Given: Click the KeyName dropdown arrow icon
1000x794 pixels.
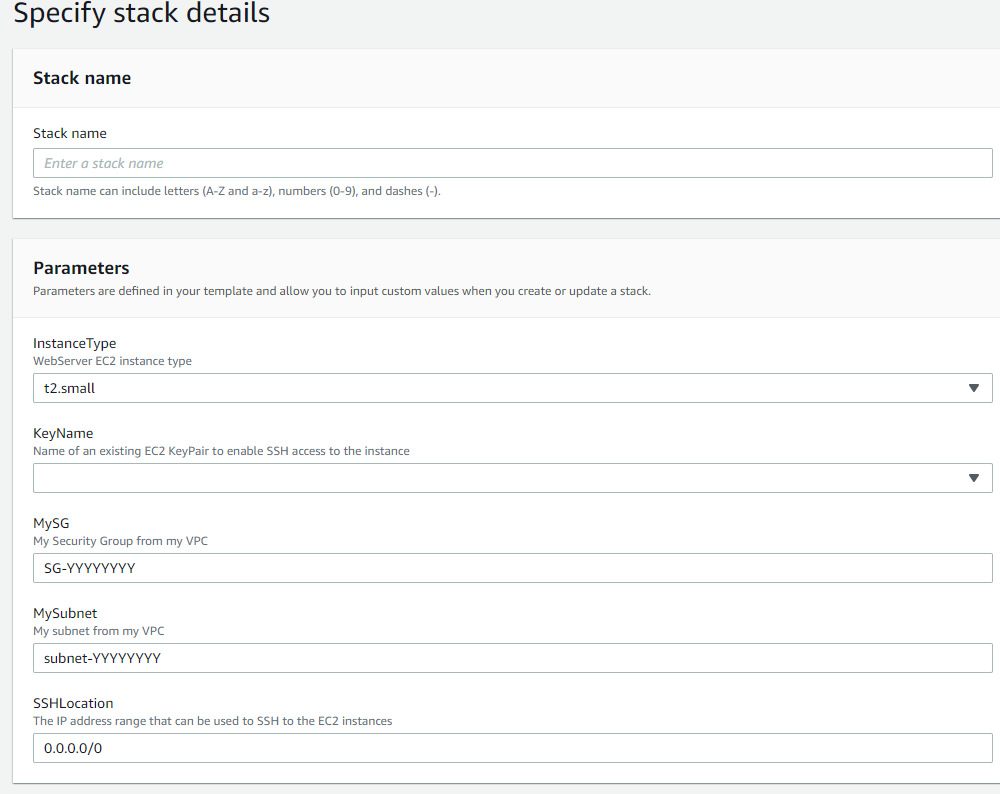Looking at the screenshot, I should point(973,478).
